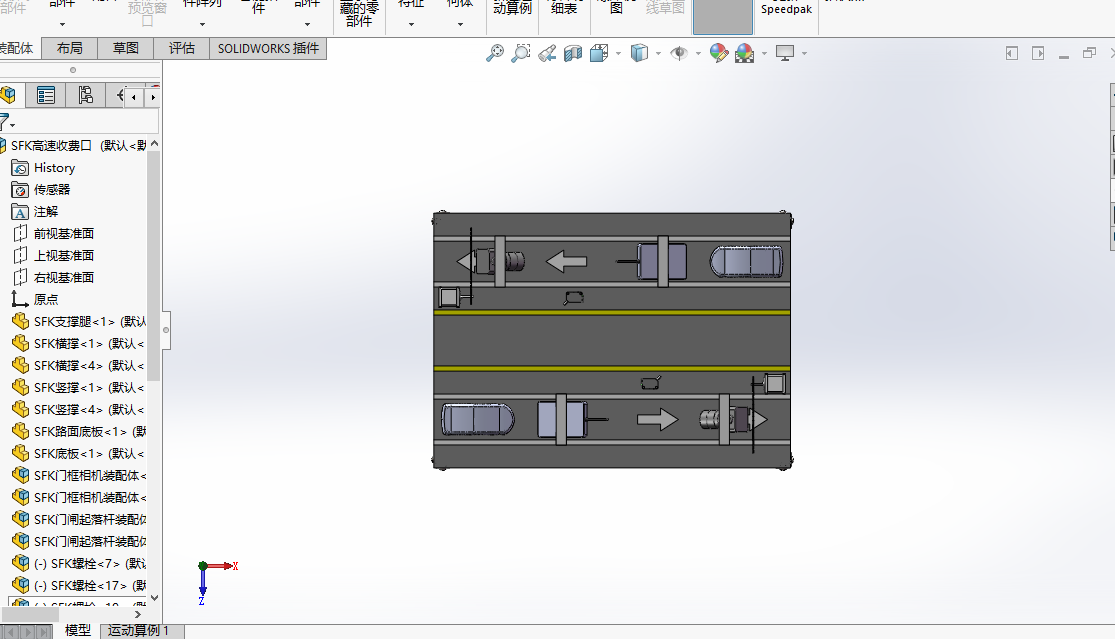The image size is (1115, 639).
Task: Open the 运动算例 1 bottom tab
Action: [139, 631]
